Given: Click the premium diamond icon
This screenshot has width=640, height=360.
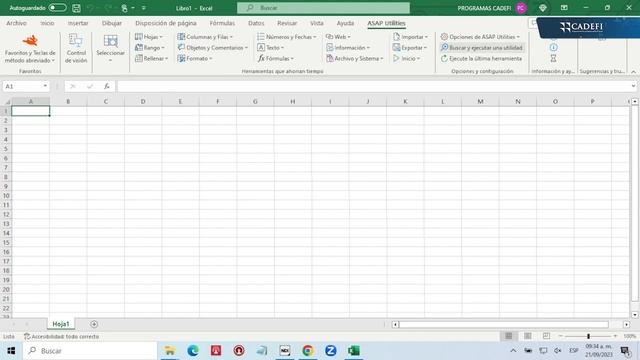Looking at the screenshot, I should (542, 8).
